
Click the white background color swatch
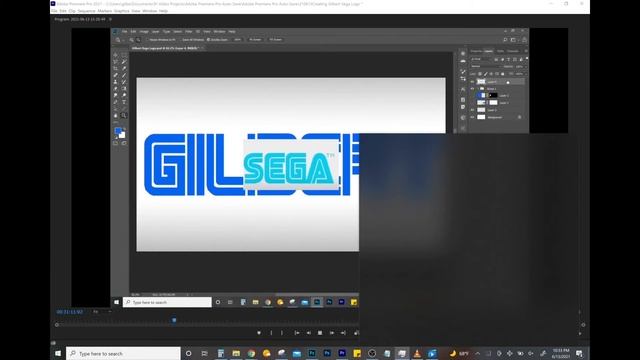coord(122,136)
